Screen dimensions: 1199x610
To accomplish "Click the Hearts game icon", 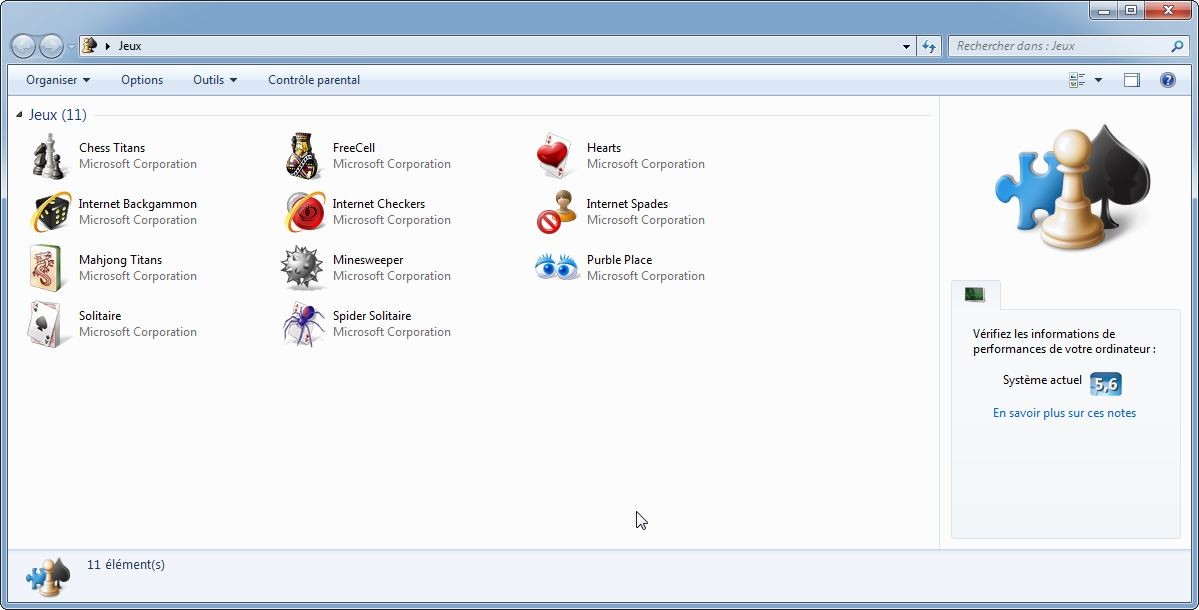I will tap(556, 156).
